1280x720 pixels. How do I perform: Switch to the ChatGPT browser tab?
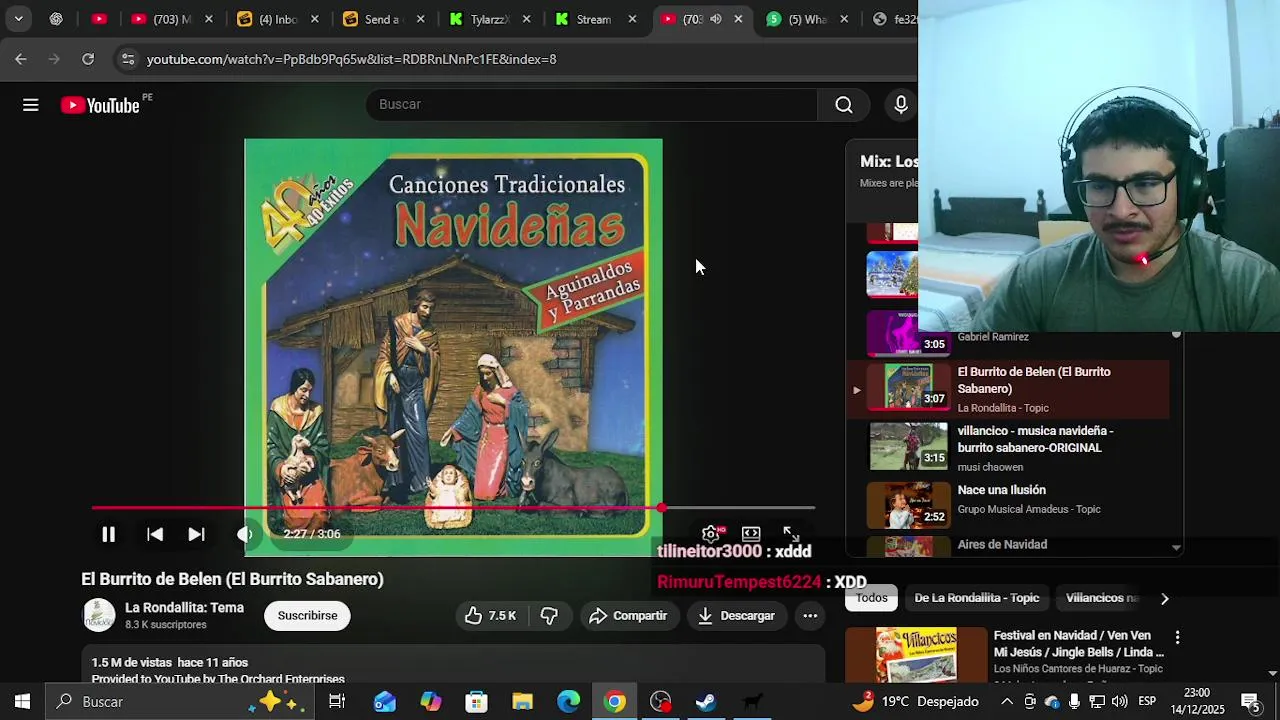(56, 19)
